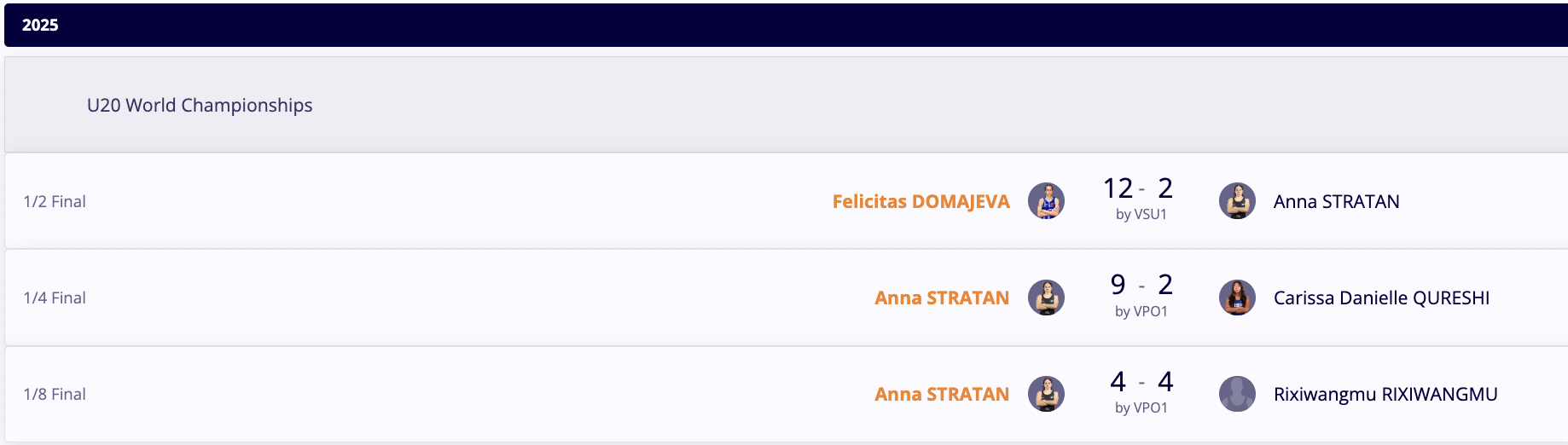Open Carissa Danielle QURESHI's avatar photo

click(1237, 298)
